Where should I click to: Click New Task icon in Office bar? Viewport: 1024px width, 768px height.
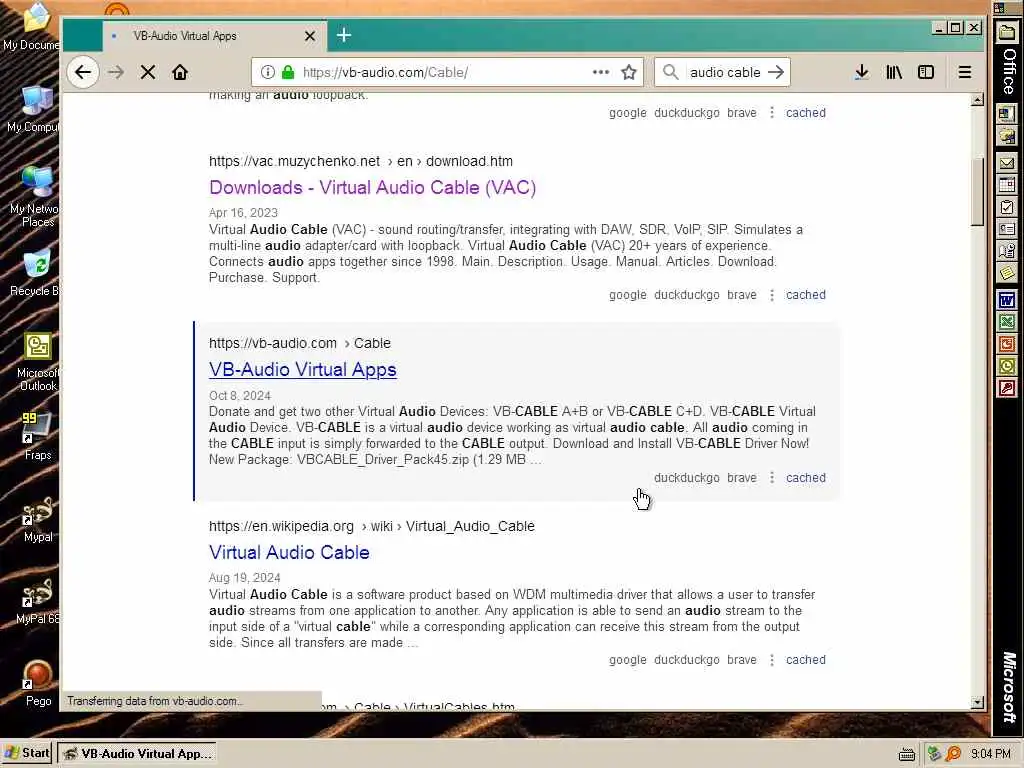[1006, 207]
